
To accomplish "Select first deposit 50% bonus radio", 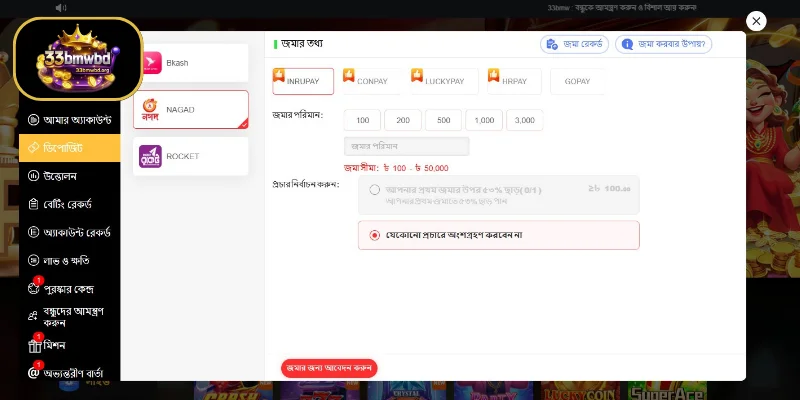I will tap(374, 190).
